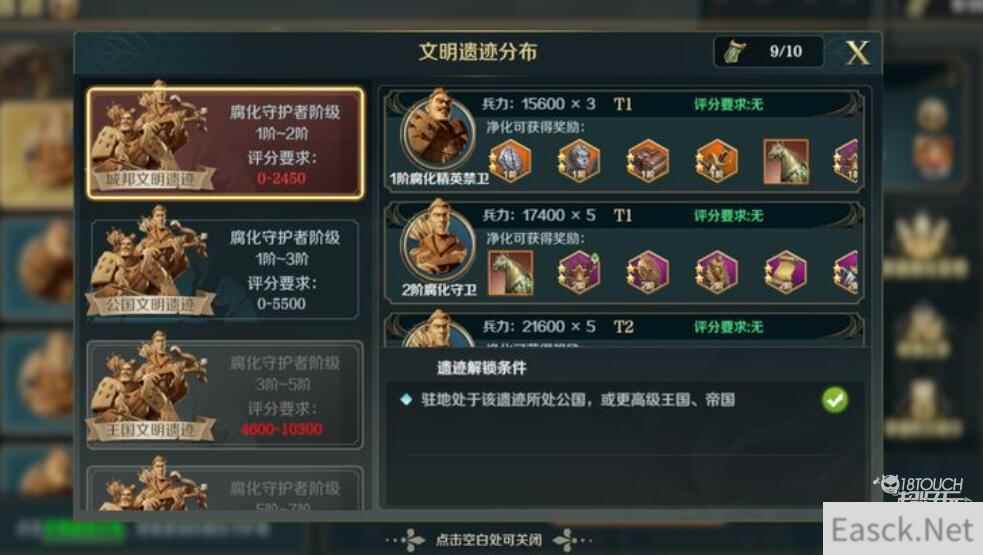Click the 点击空白处可关闭 hint text
Image resolution: width=983 pixels, height=555 pixels.
488,539
